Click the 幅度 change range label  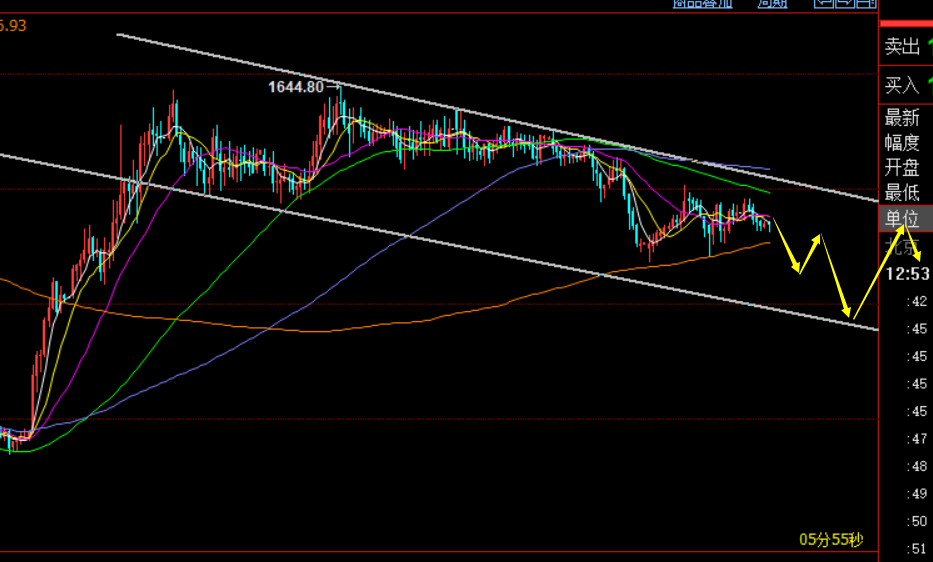click(x=902, y=143)
